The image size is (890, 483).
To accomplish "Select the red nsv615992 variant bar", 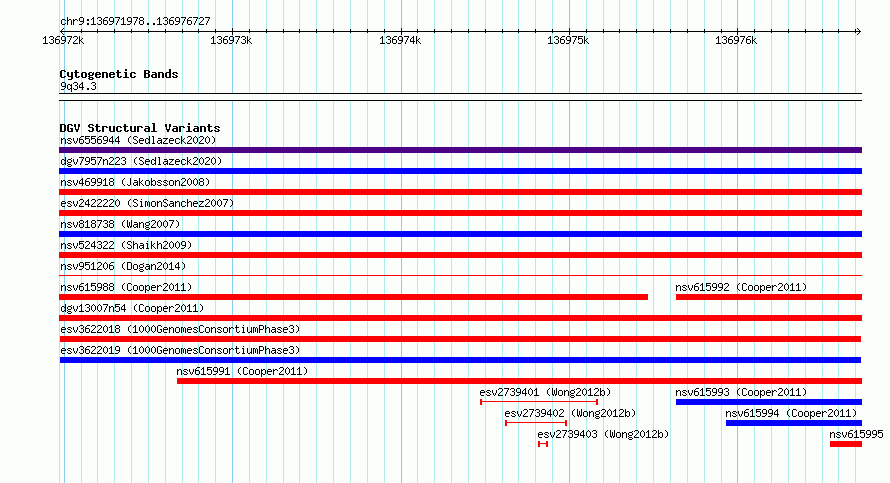I will 769,297.
